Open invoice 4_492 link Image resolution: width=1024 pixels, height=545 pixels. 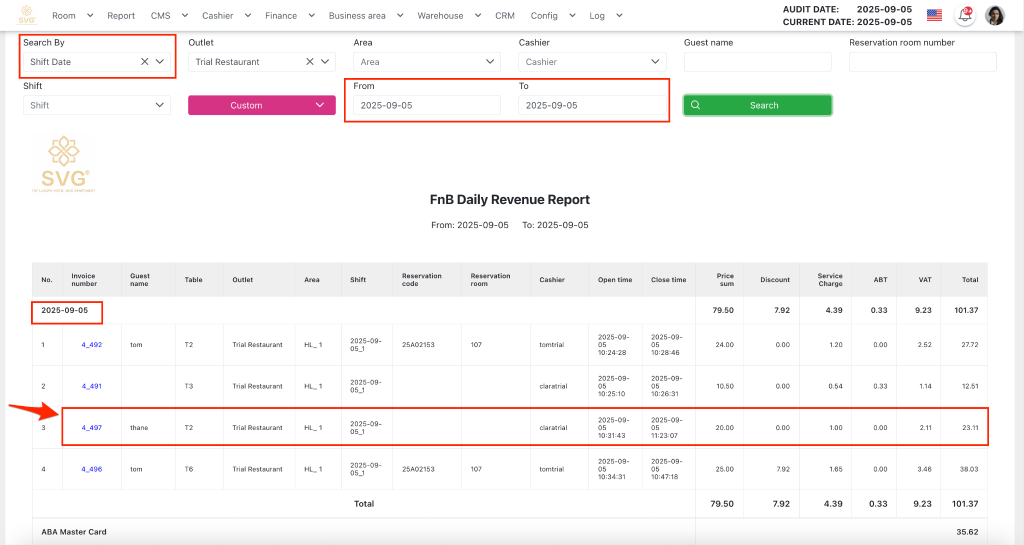coord(92,345)
